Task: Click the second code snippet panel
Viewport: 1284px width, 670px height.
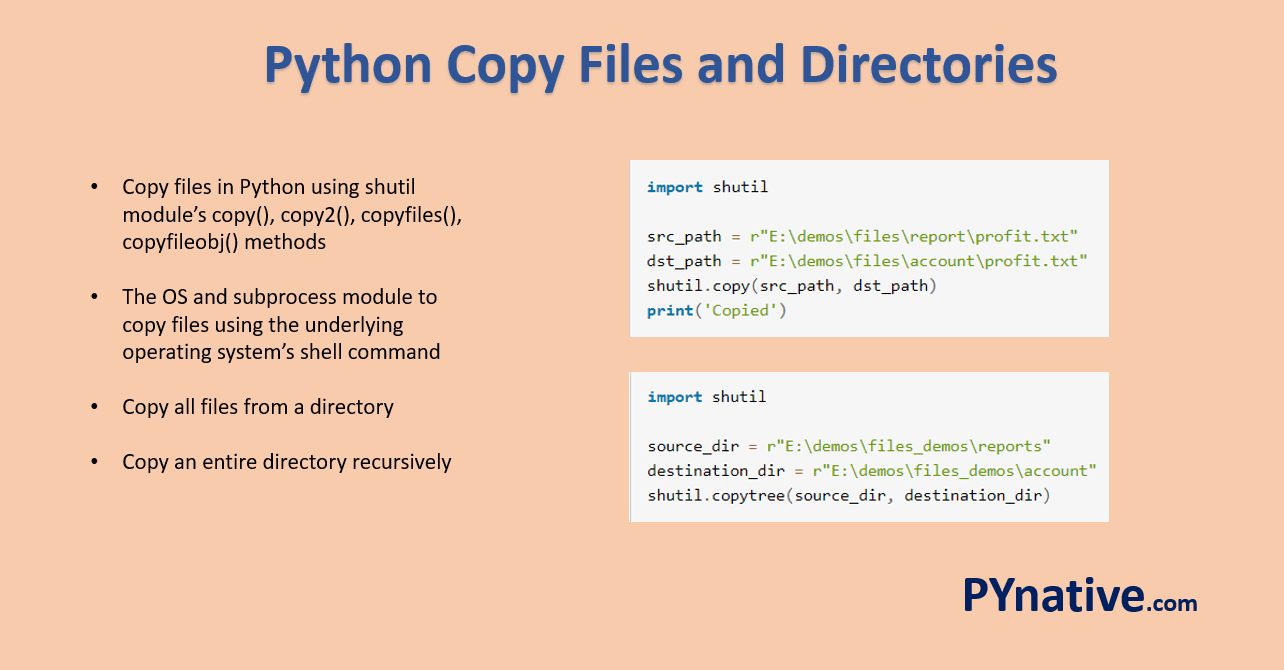Action: coord(868,447)
